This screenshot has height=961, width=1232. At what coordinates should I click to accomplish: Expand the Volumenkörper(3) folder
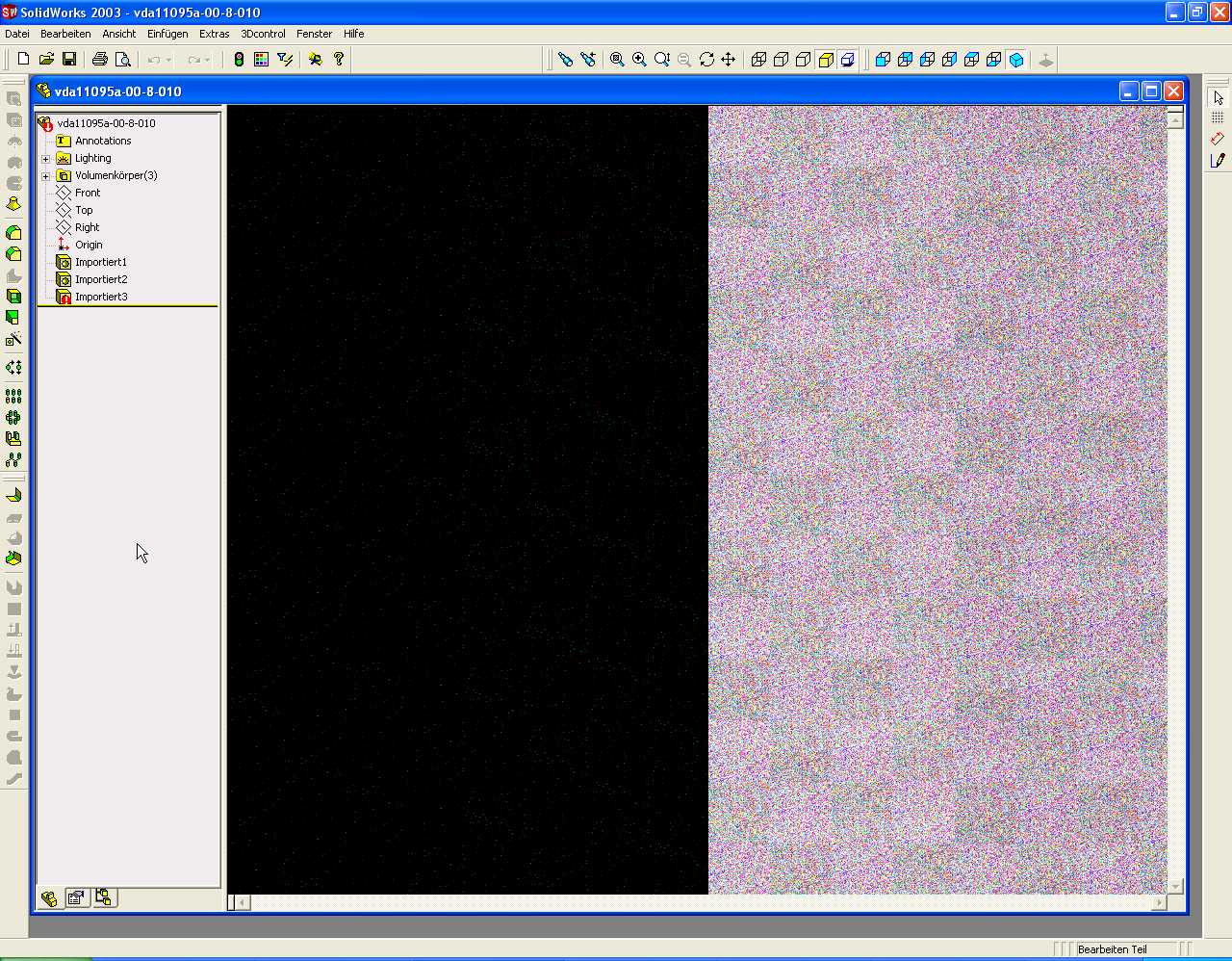(x=45, y=176)
